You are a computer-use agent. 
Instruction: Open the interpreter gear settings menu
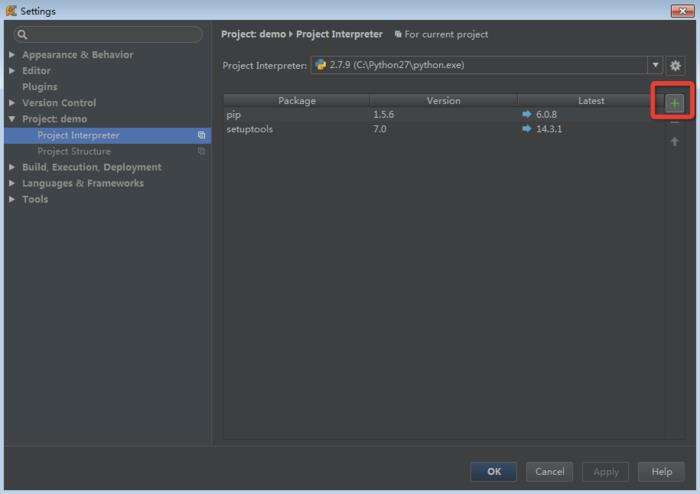pos(675,66)
